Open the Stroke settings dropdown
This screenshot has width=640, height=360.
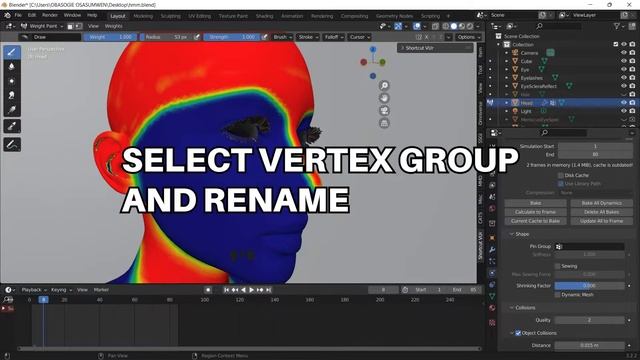coord(308,37)
